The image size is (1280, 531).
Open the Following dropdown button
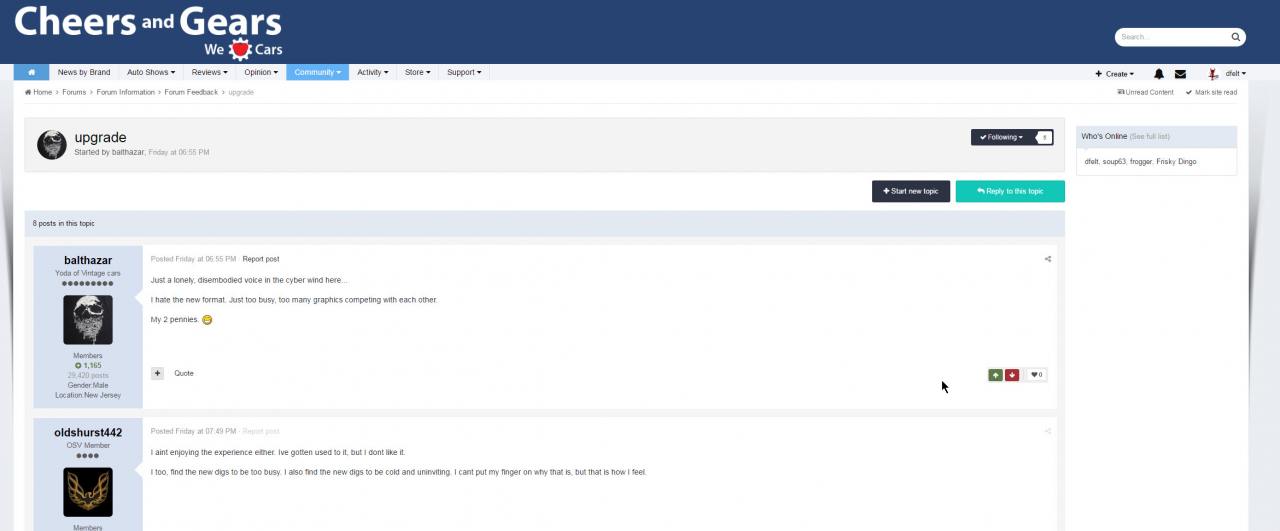pyautogui.click(x=1001, y=137)
